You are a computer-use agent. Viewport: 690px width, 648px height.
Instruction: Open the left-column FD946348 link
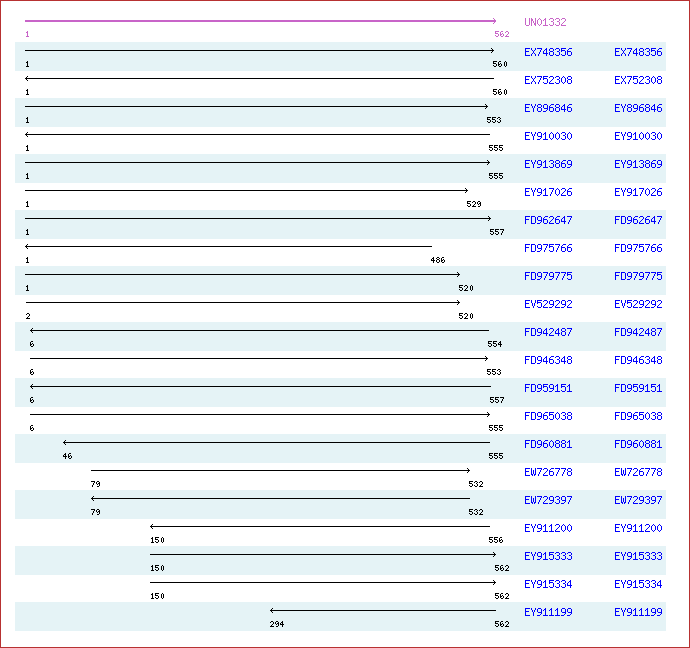[x=548, y=360]
